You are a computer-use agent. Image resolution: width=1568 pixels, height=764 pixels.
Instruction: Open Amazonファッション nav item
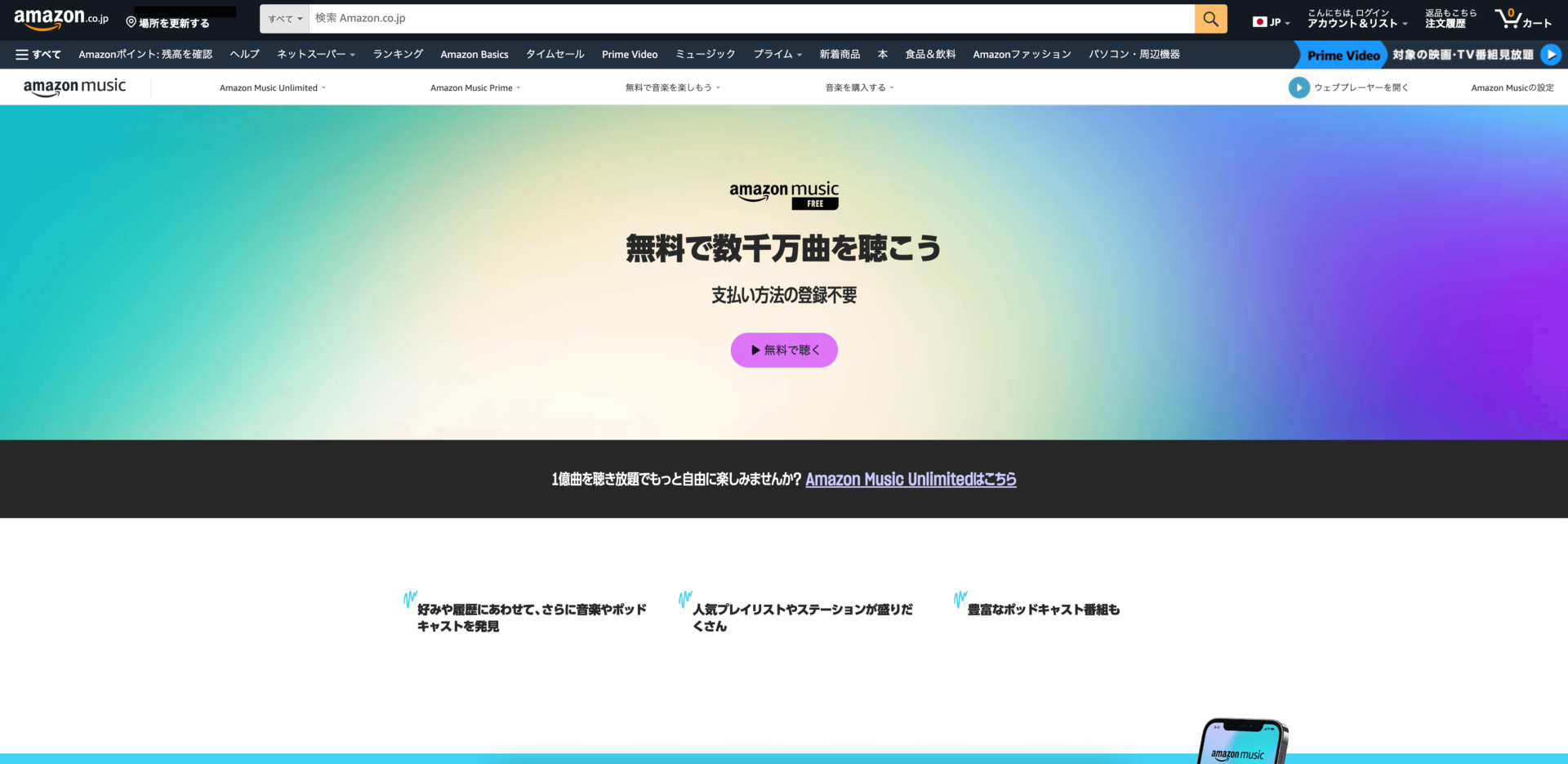[1022, 55]
